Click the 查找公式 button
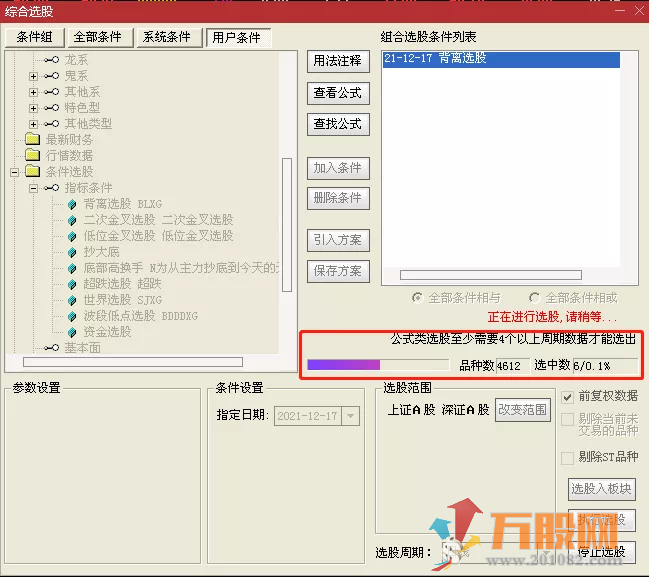649x577 pixels. (x=338, y=124)
